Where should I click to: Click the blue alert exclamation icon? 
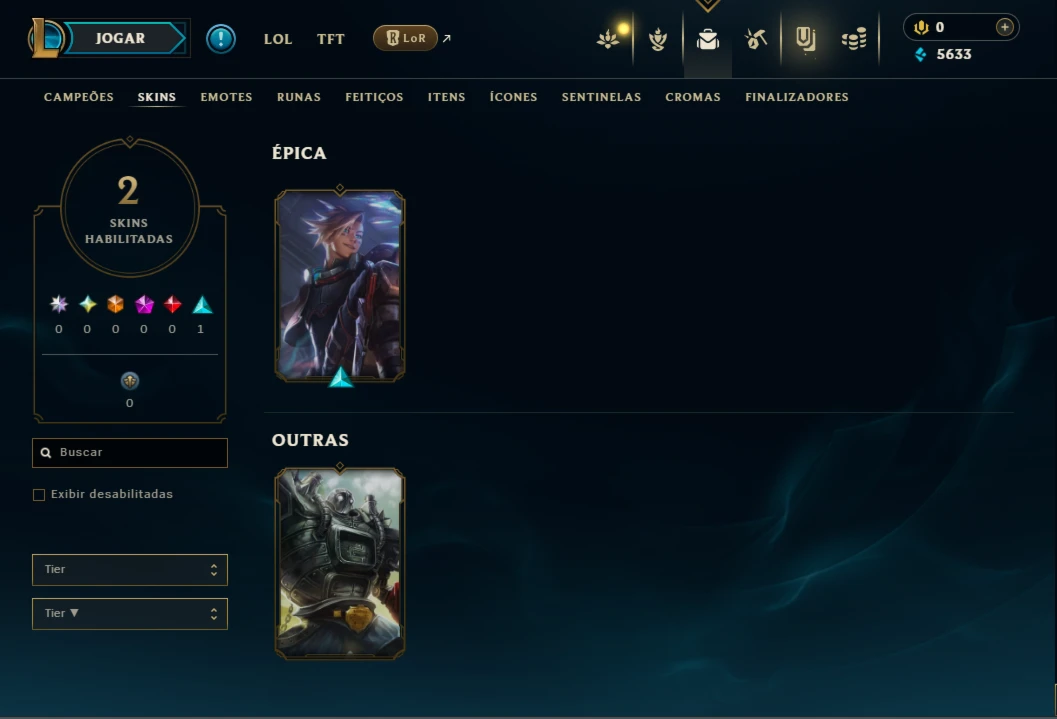220,38
